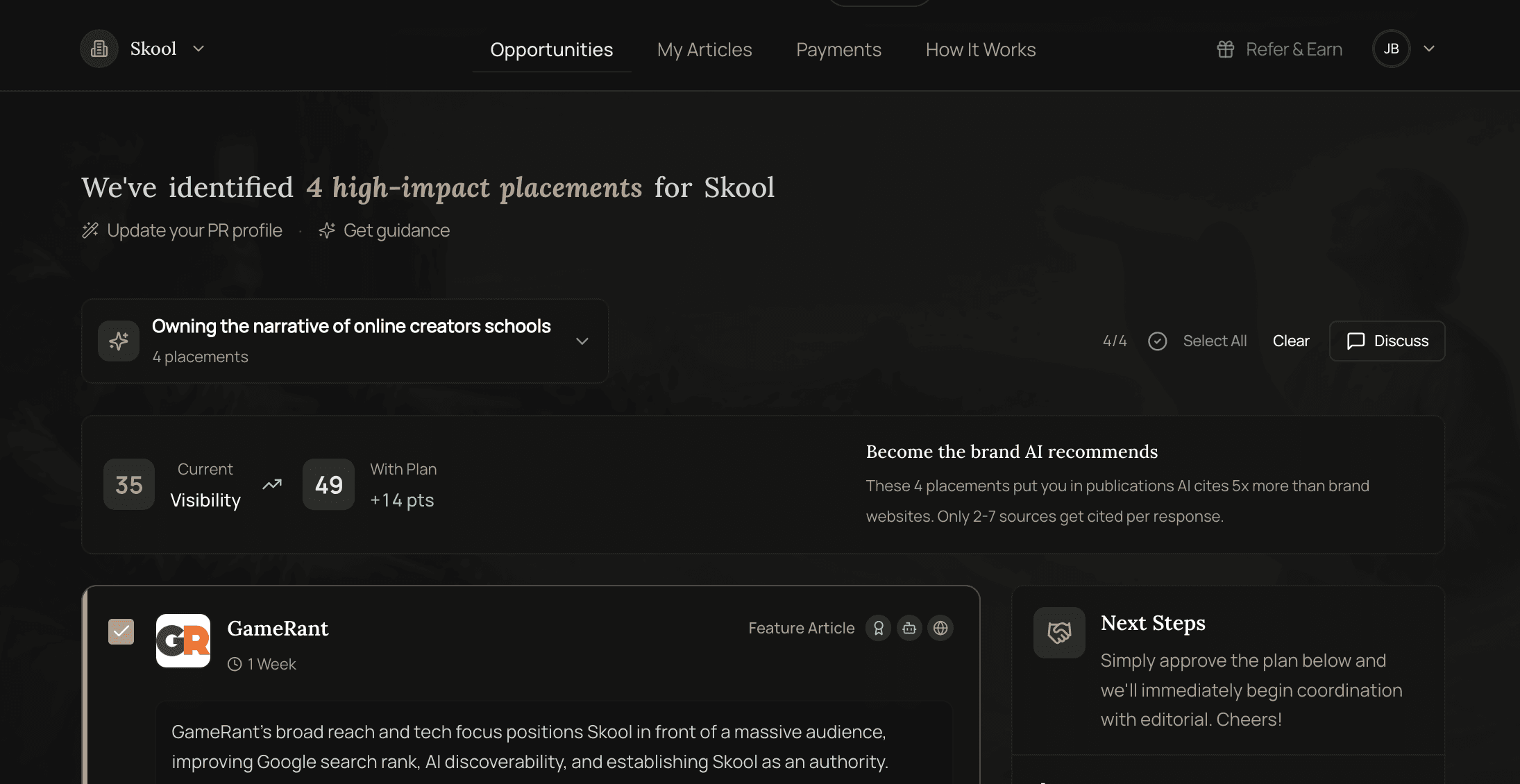Expand the Skool brand switcher chevron
Screen dimensions: 1520x784
[199, 49]
